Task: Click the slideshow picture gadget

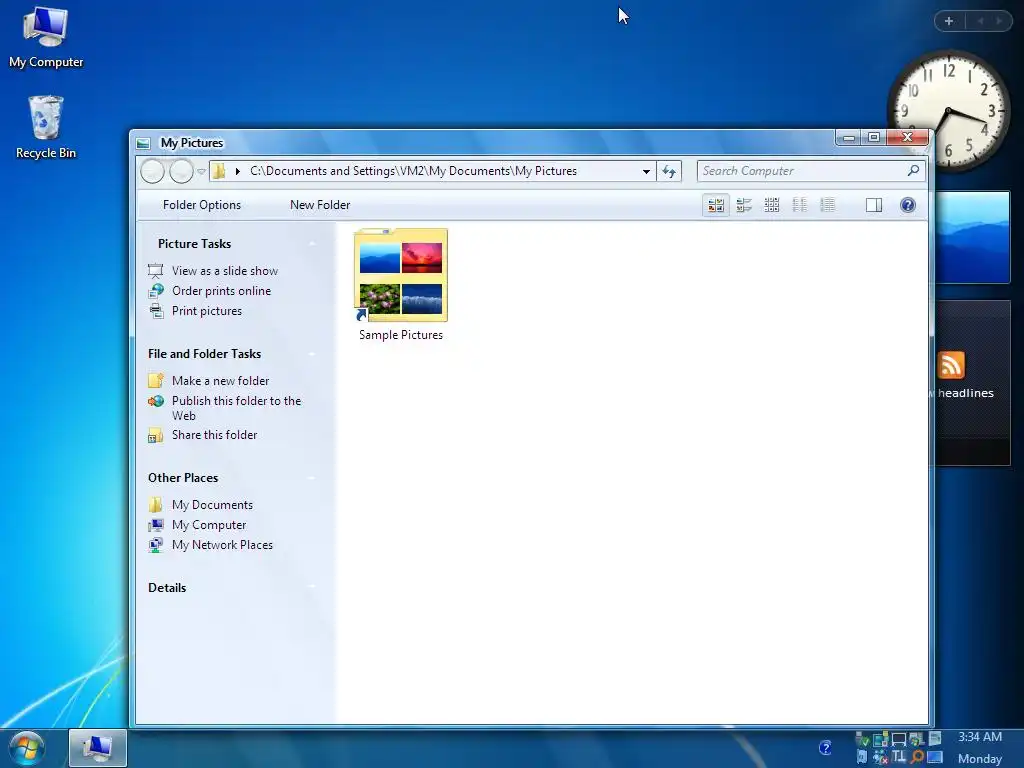Action: pos(972,237)
